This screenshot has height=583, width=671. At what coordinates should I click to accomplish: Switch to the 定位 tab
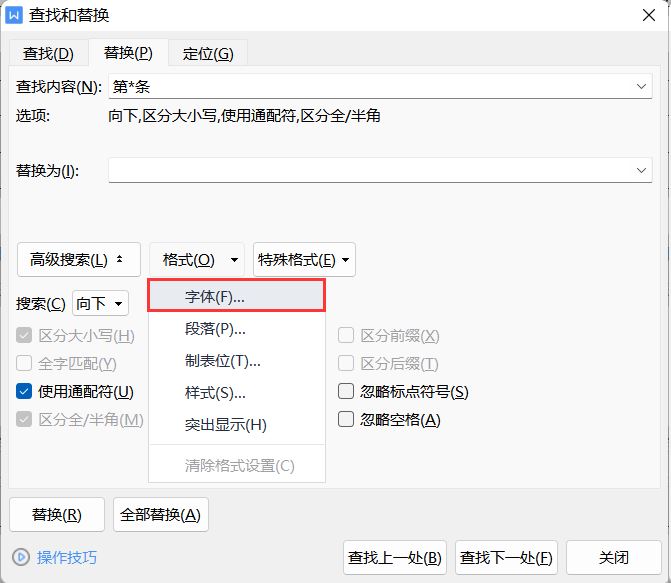point(208,54)
